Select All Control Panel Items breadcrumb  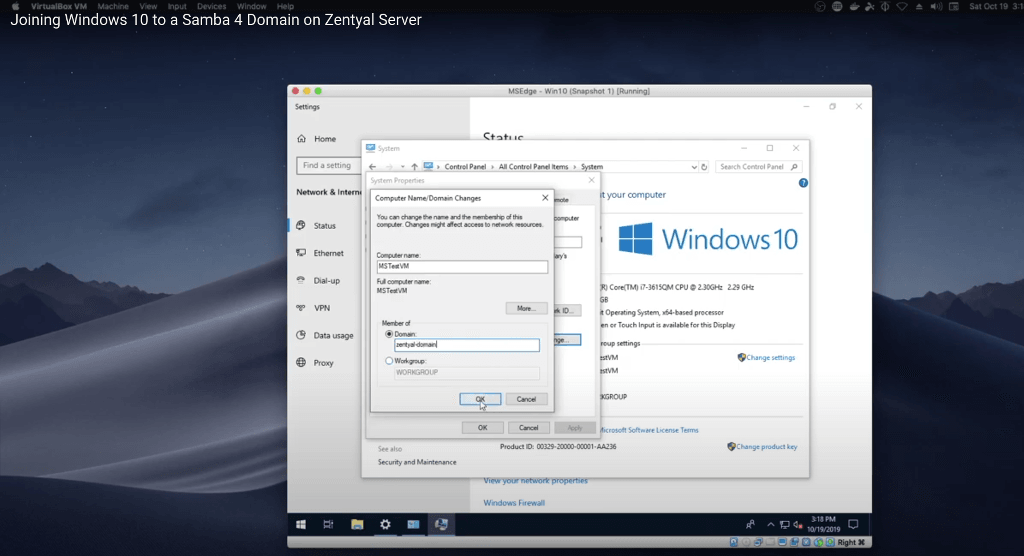[534, 167]
